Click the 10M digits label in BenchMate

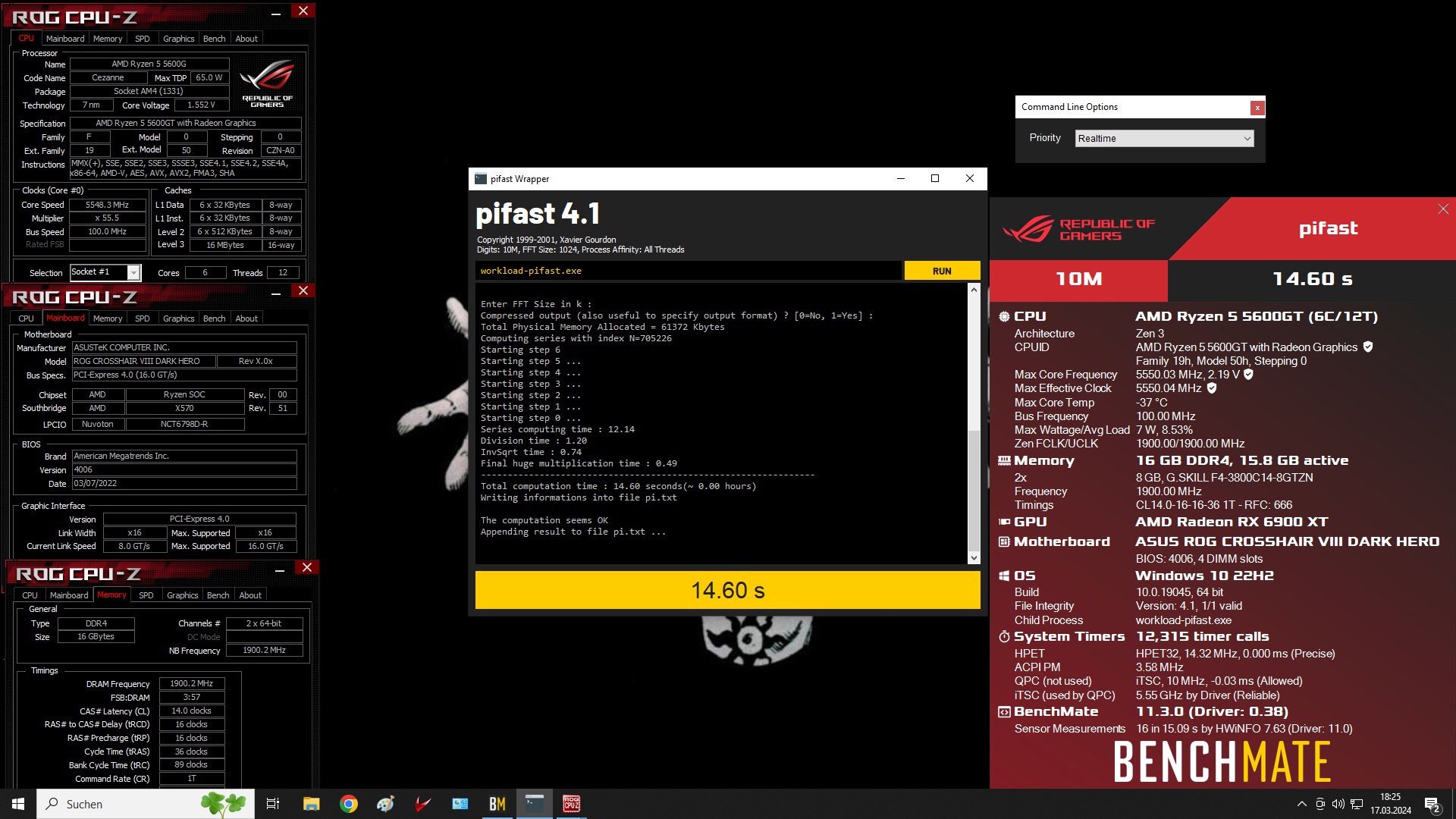pos(1078,279)
